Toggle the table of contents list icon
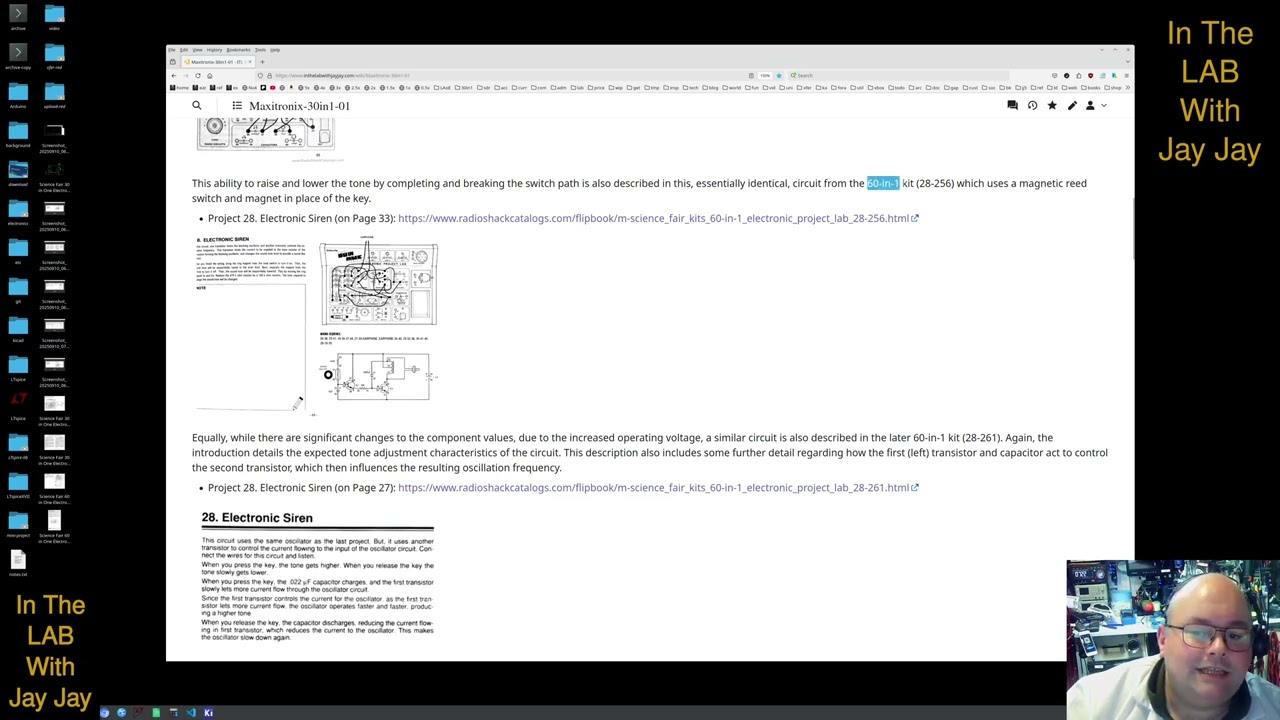1280x720 pixels. [x=237, y=106]
